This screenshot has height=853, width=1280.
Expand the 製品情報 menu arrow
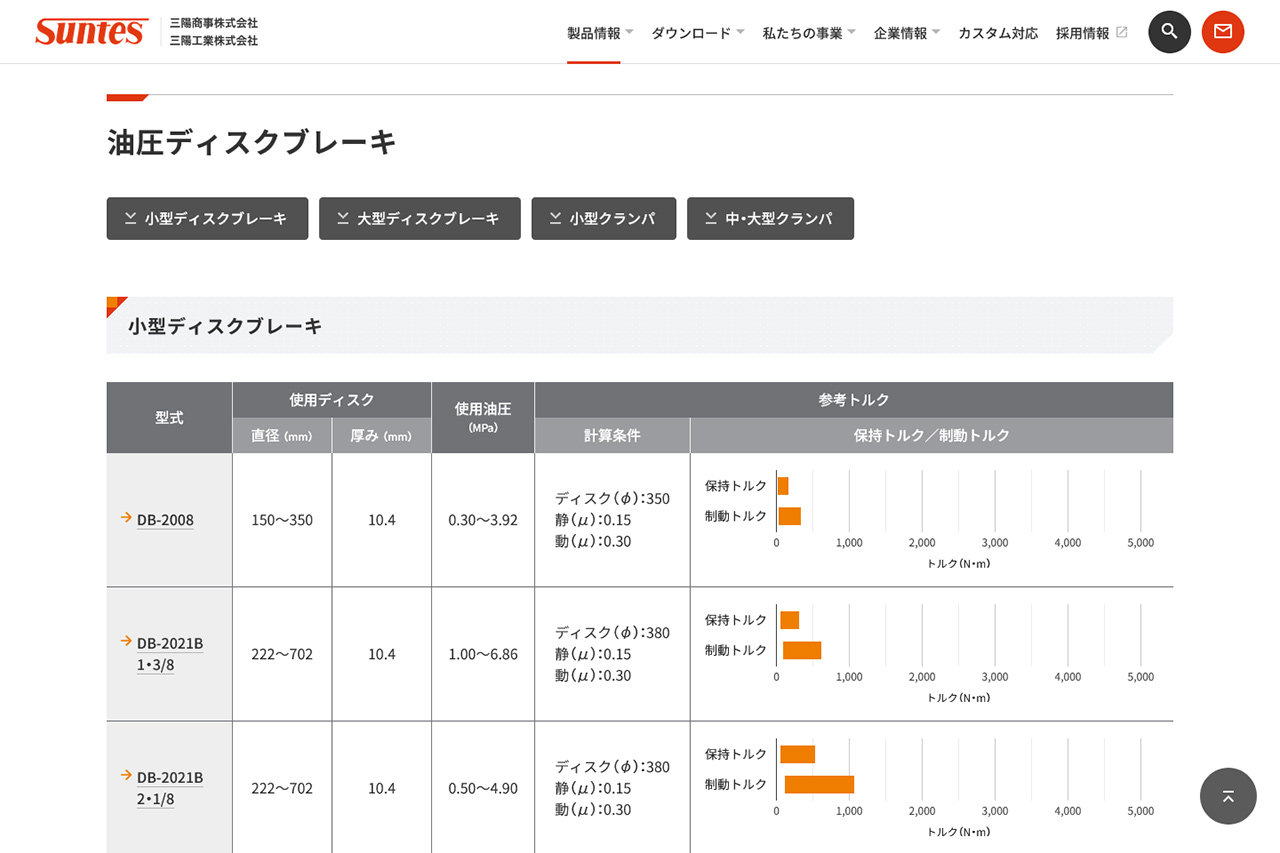point(630,32)
